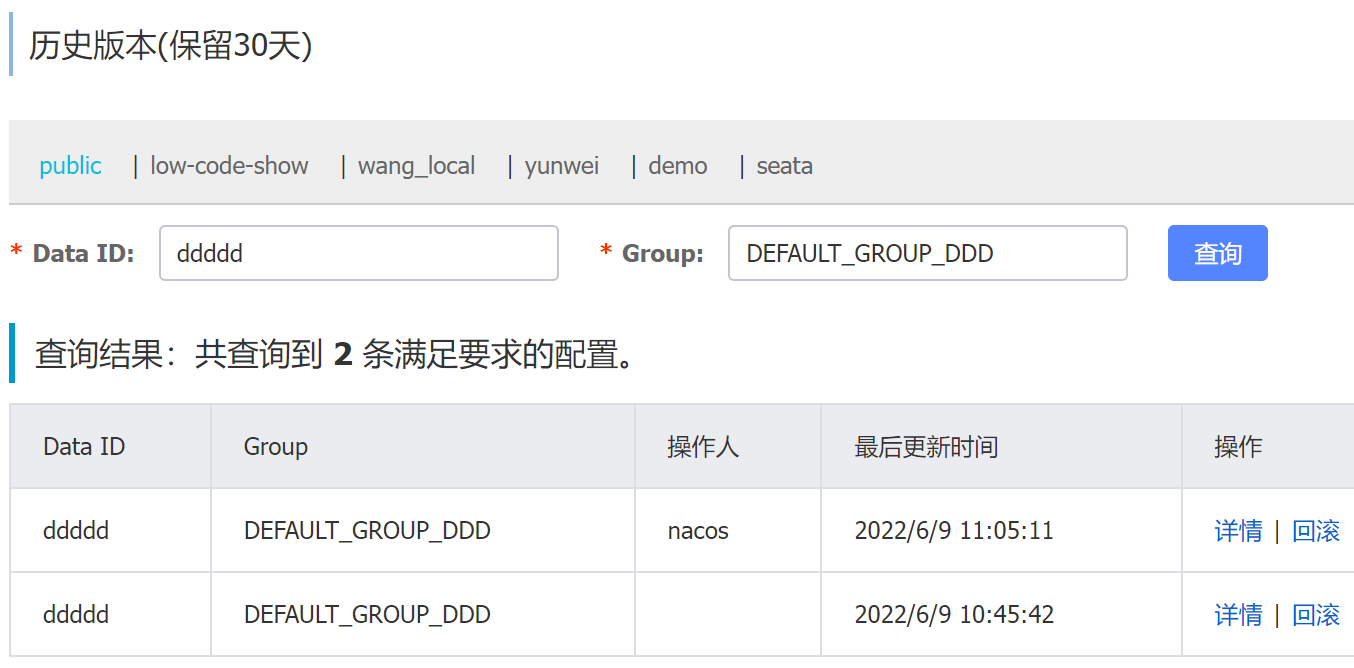Click the Group column header
1354x668 pixels.
(275, 446)
